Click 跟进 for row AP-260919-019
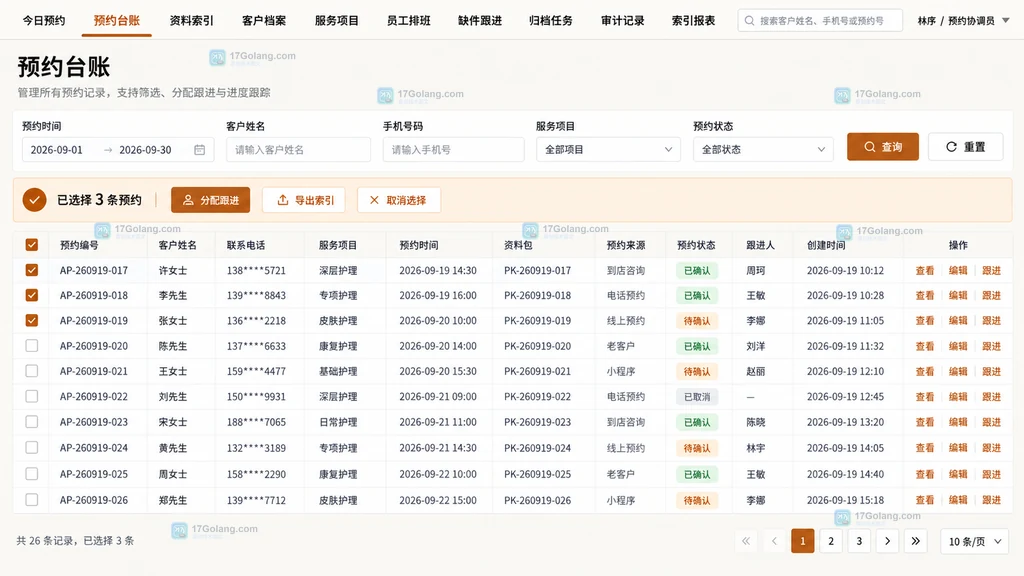 click(991, 321)
